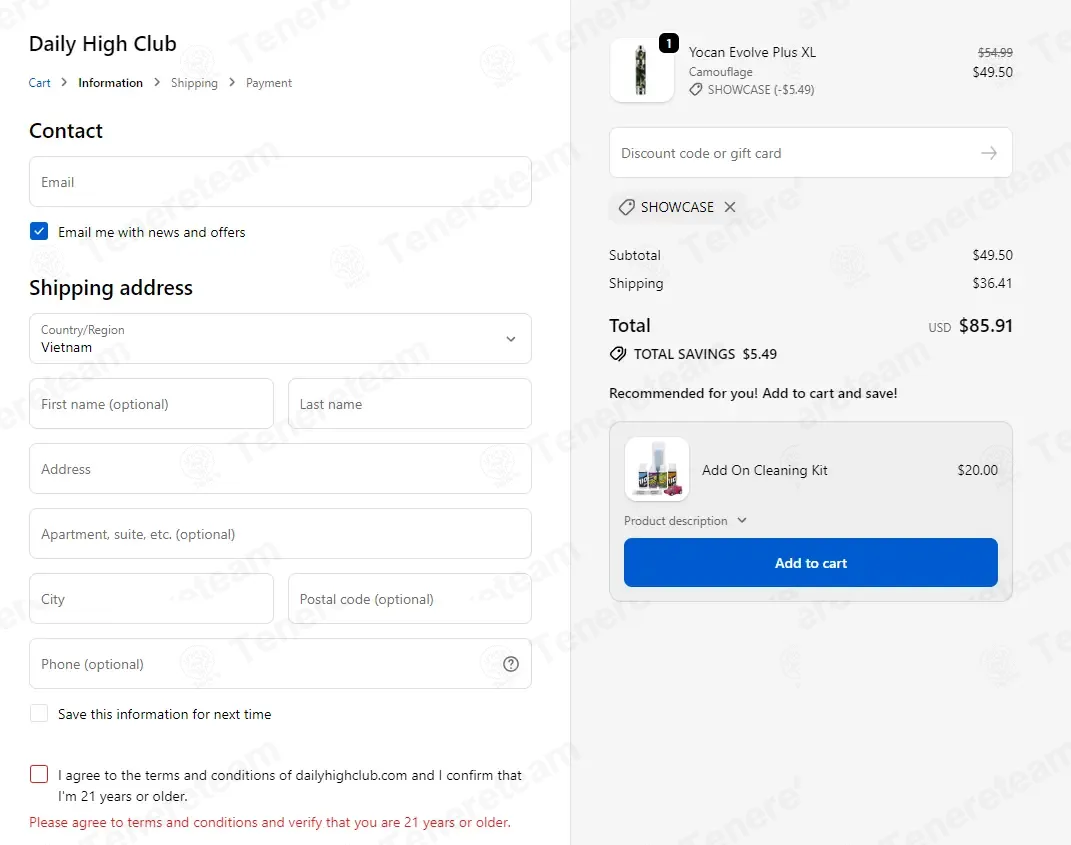Click the Discount code or gift card field
Image resolution: width=1071 pixels, height=845 pixels.
(792, 153)
